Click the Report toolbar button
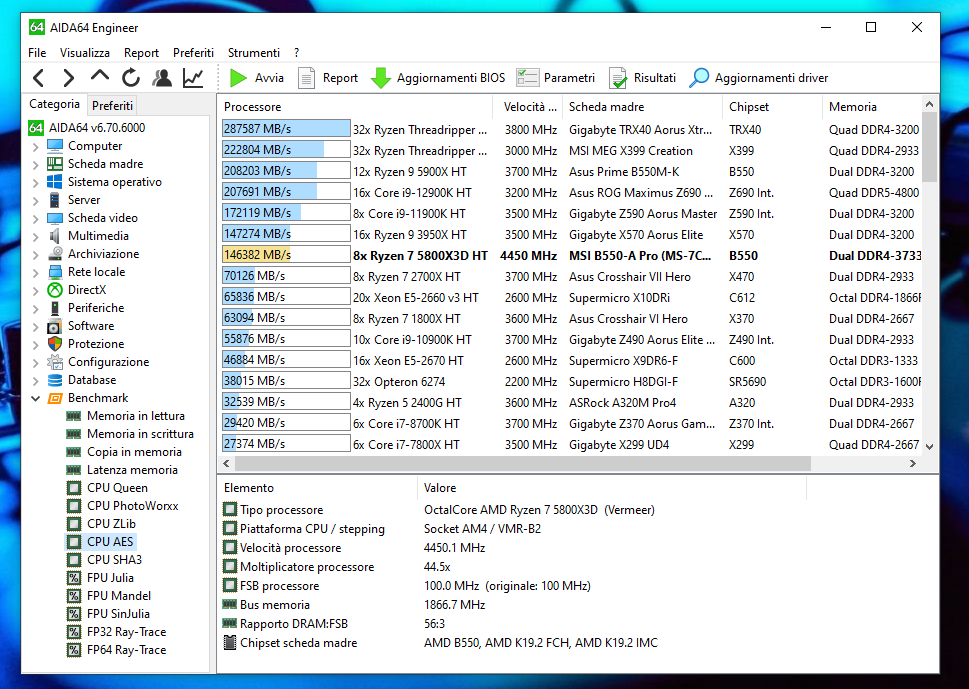Viewport: 969px width, 689px height. [328, 78]
